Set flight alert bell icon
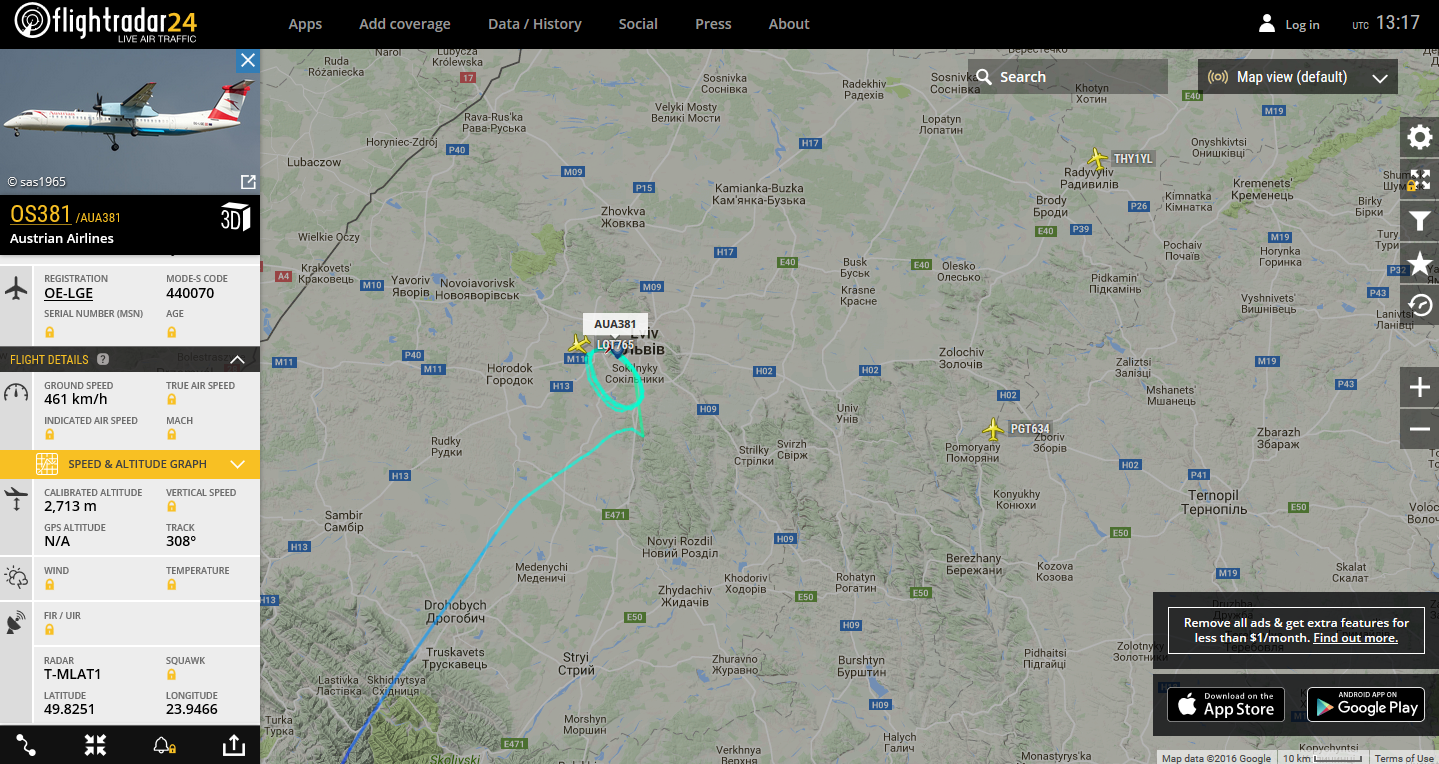The image size is (1439, 764). (163, 745)
